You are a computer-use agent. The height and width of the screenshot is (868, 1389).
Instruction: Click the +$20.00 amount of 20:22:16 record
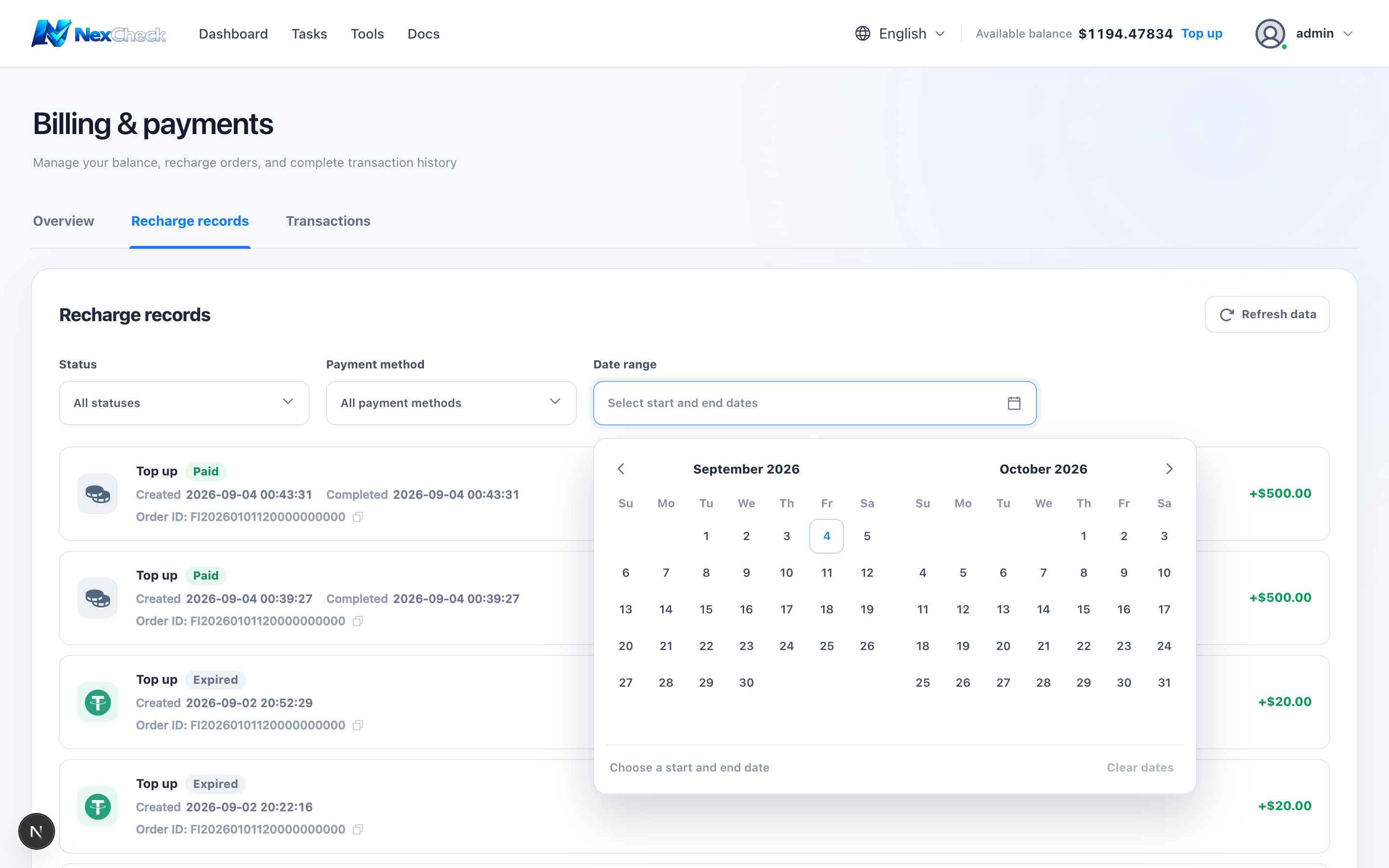click(x=1284, y=806)
